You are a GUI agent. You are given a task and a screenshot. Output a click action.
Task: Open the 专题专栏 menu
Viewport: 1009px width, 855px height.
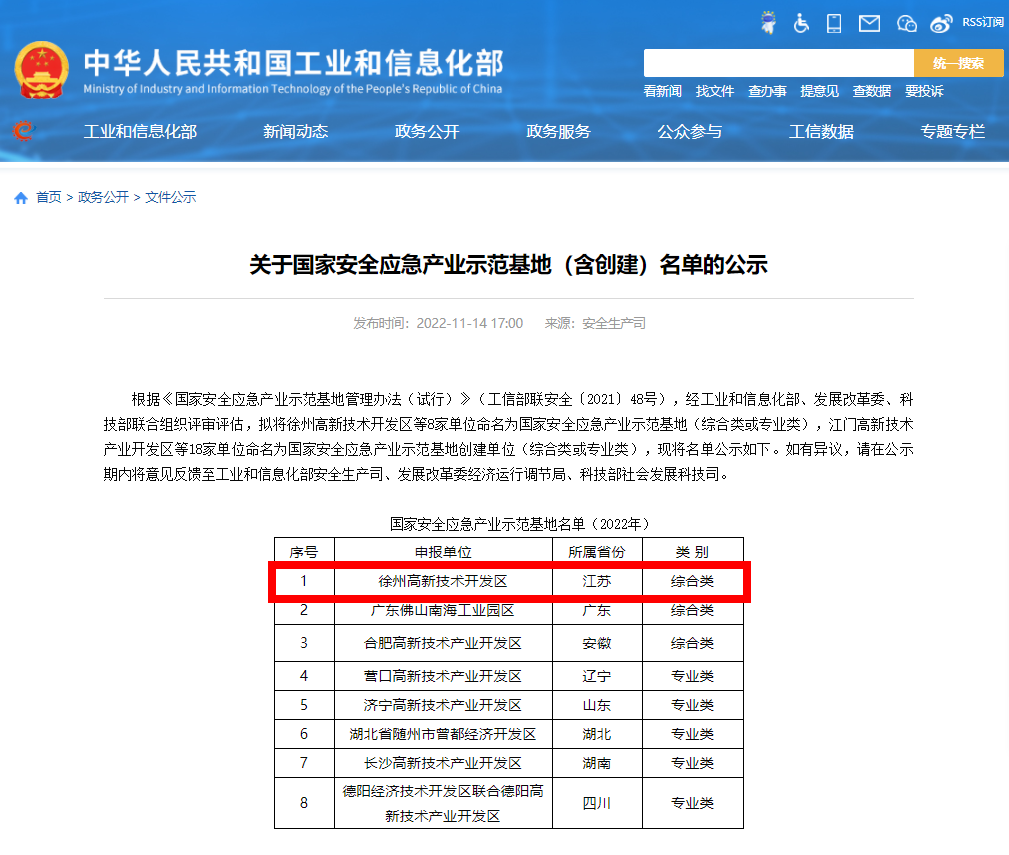(x=952, y=132)
